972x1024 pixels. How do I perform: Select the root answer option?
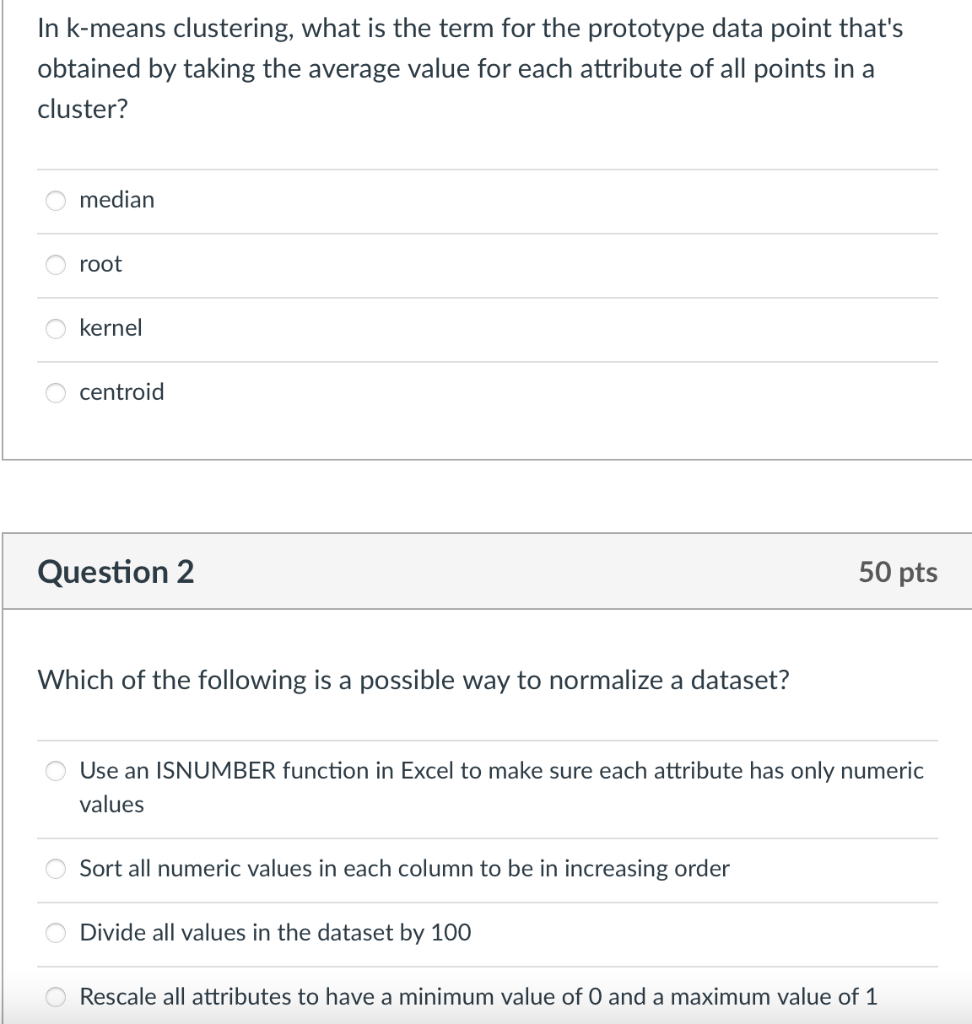point(56,264)
